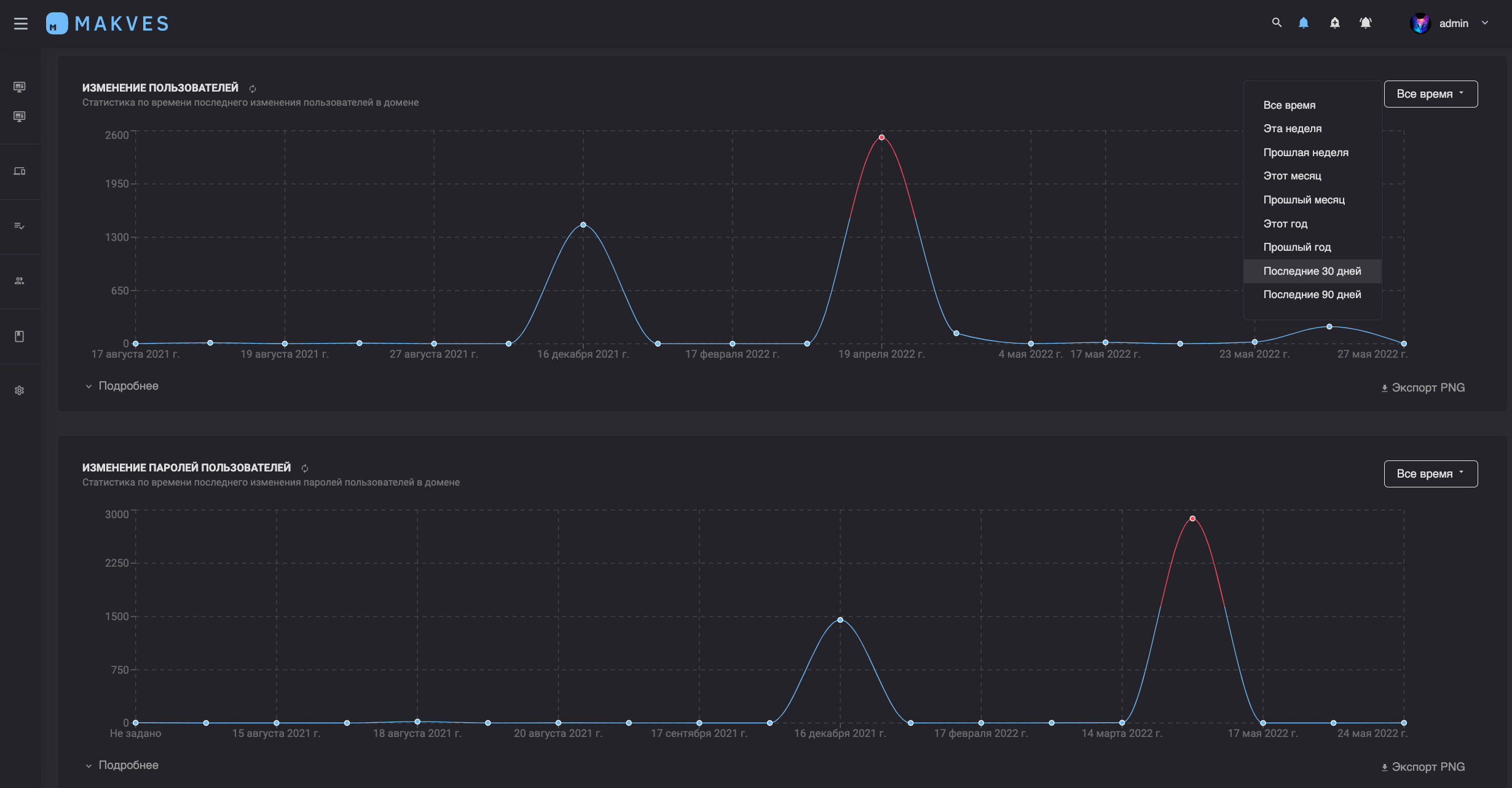Toggle the top chart Все время dropdown
Screen dimensions: 1512x788
click(1431, 94)
